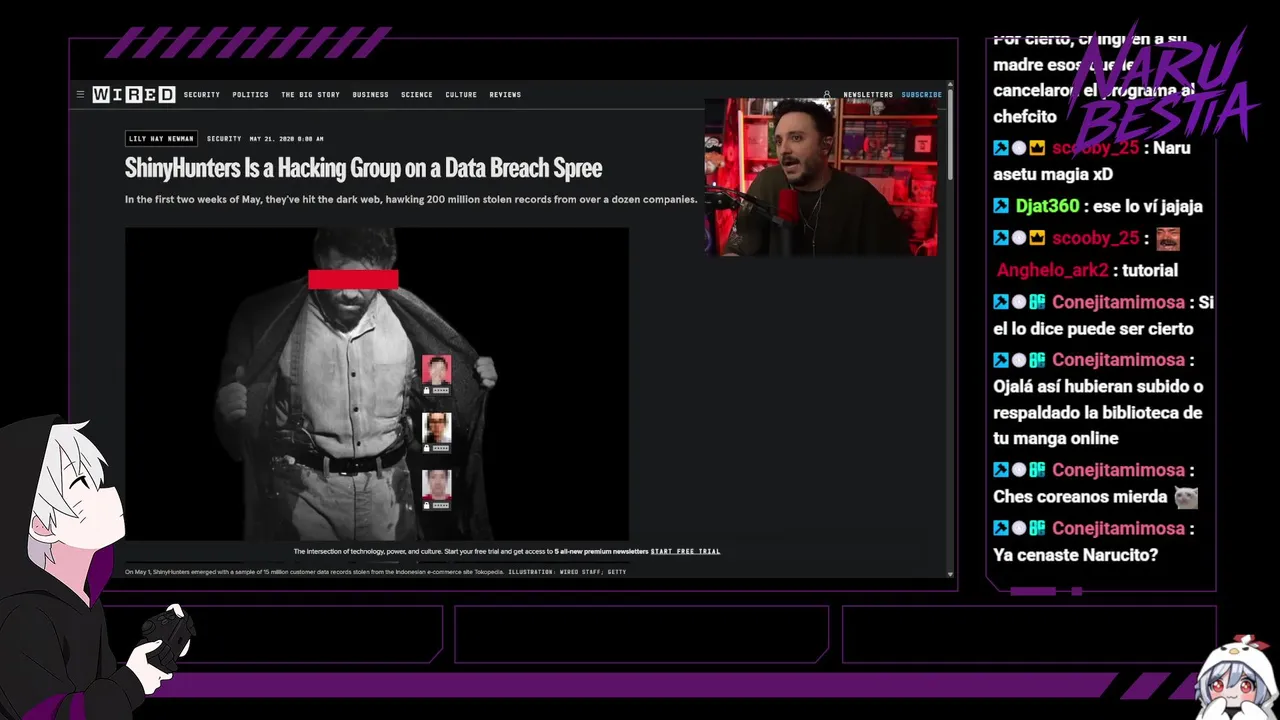Open the Reviews section
Image resolution: width=1280 pixels, height=720 pixels.
[x=505, y=95]
